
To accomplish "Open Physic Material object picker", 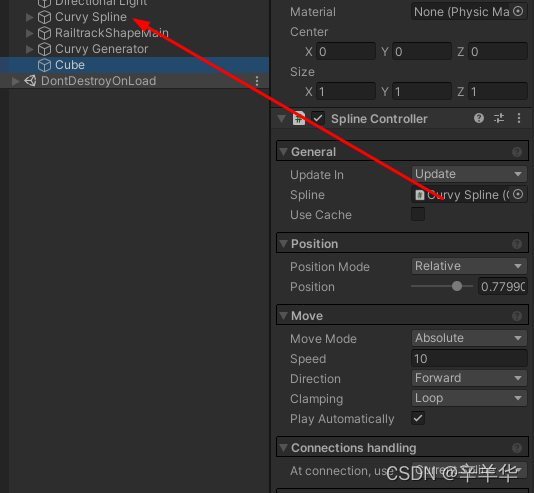I will (518, 12).
